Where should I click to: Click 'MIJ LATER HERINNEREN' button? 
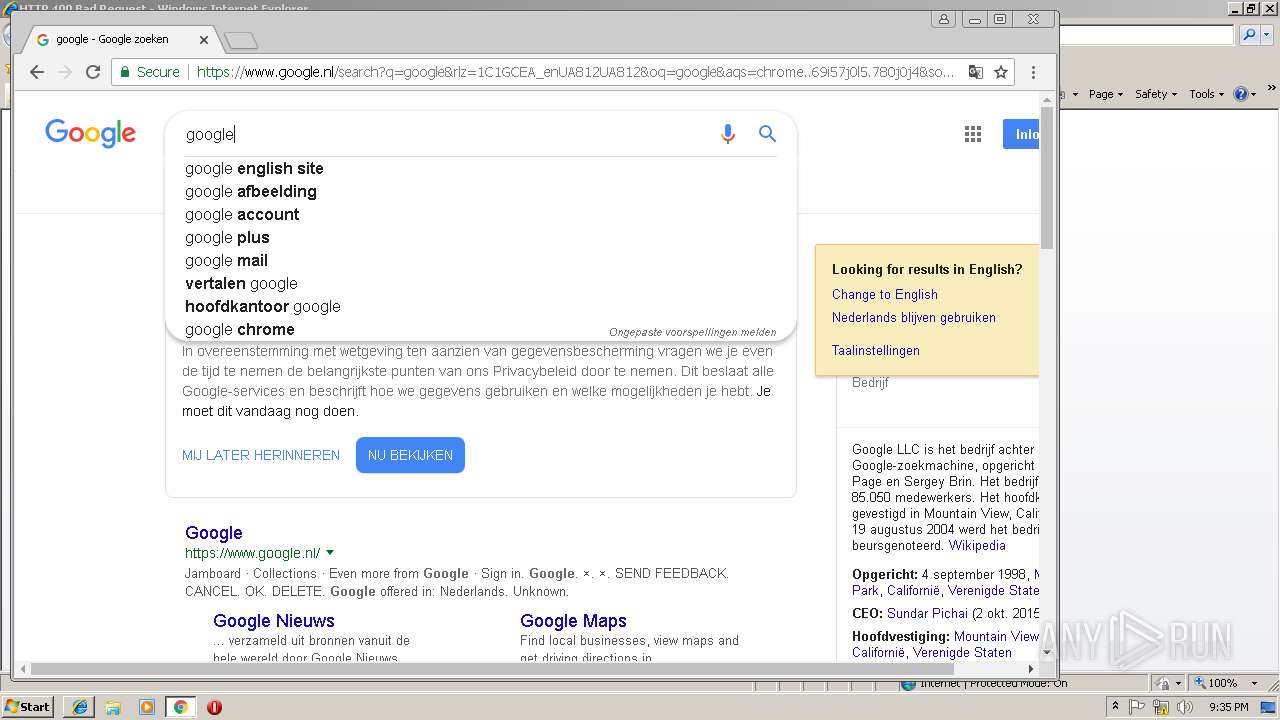coord(261,455)
